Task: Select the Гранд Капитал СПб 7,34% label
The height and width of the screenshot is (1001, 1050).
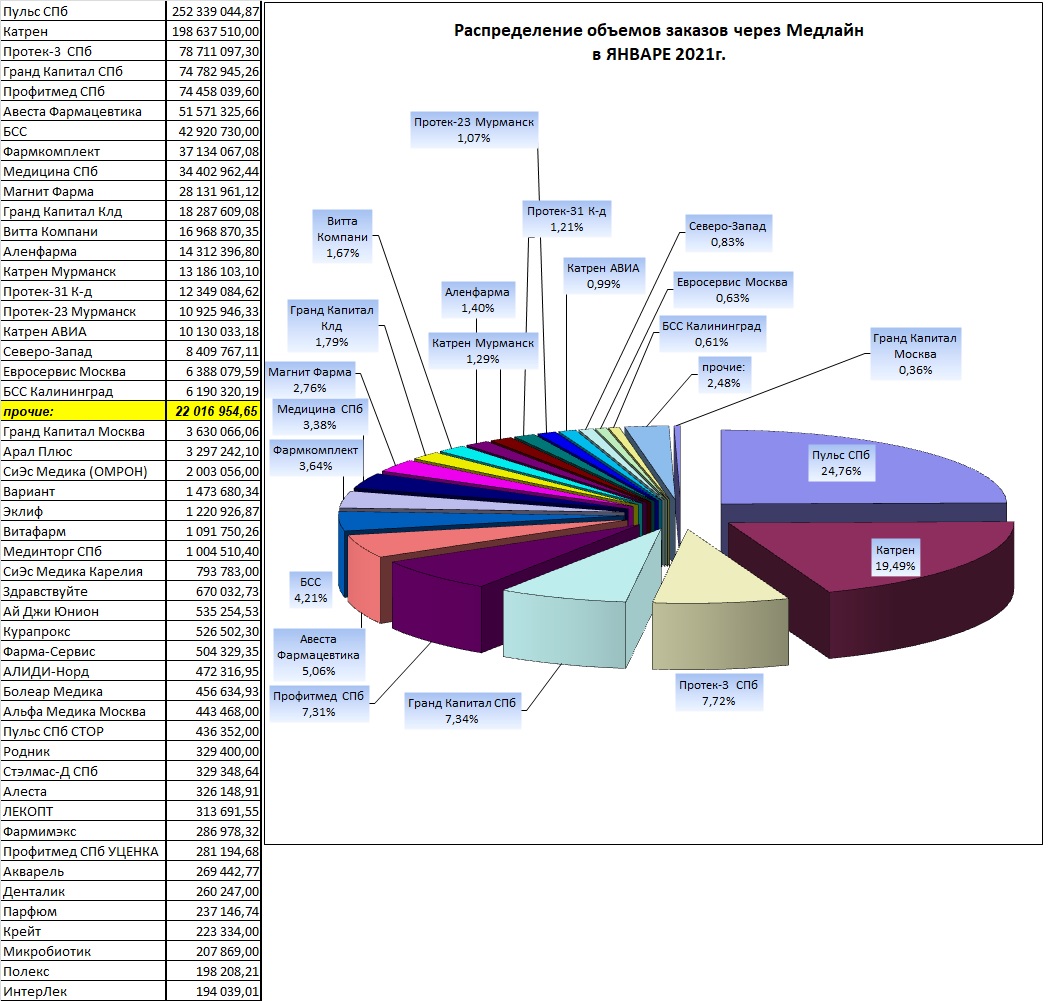Action: pyautogui.click(x=462, y=711)
